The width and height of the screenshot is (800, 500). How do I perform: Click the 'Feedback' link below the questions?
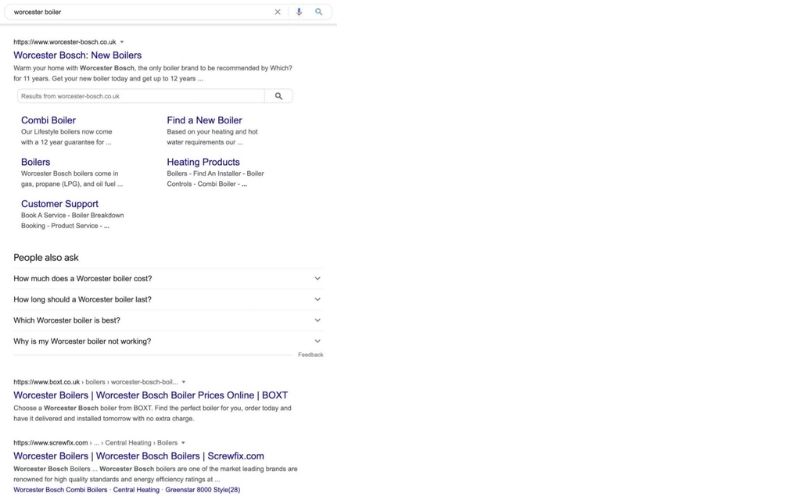click(x=311, y=355)
